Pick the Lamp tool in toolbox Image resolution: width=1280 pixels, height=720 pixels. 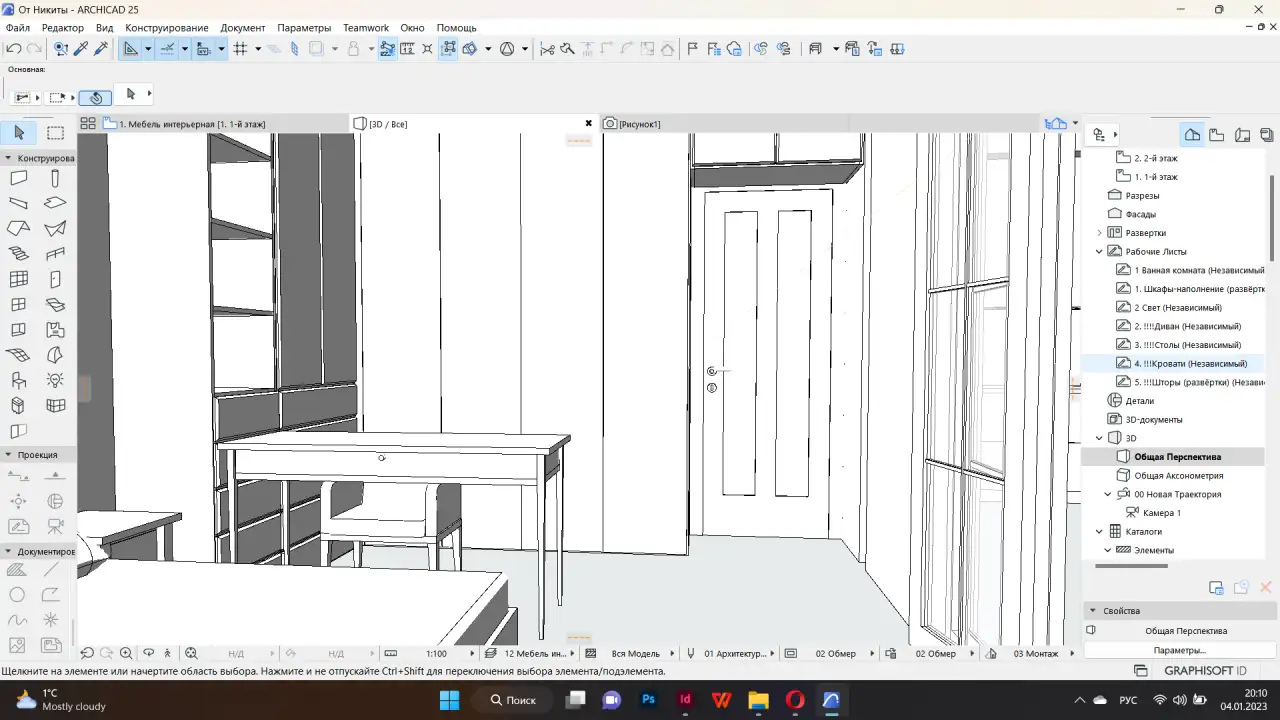coord(55,380)
